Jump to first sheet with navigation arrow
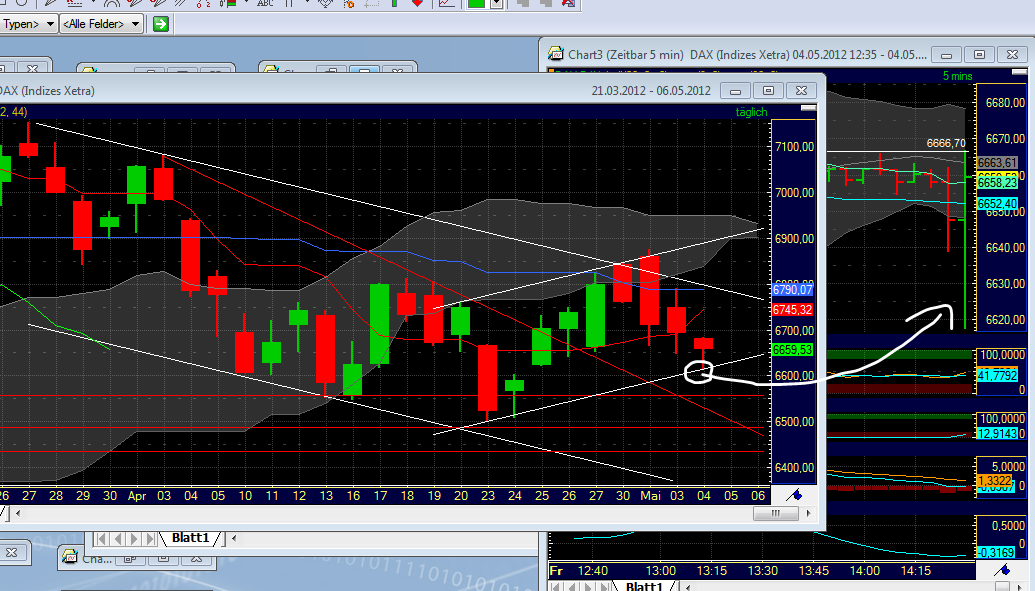This screenshot has height=591, width=1035. pyautogui.click(x=102, y=539)
